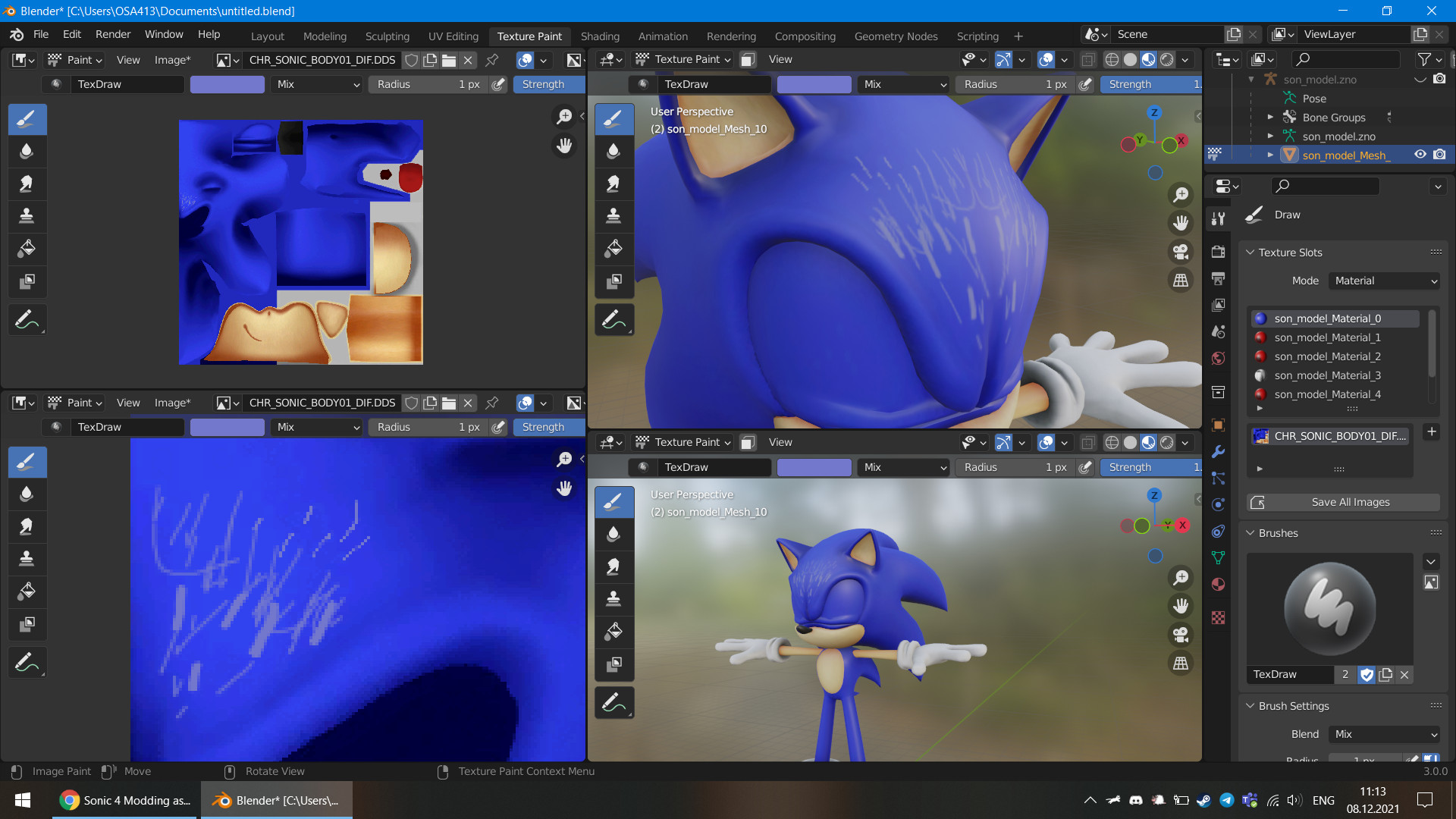Open the Render menu

[x=112, y=34]
